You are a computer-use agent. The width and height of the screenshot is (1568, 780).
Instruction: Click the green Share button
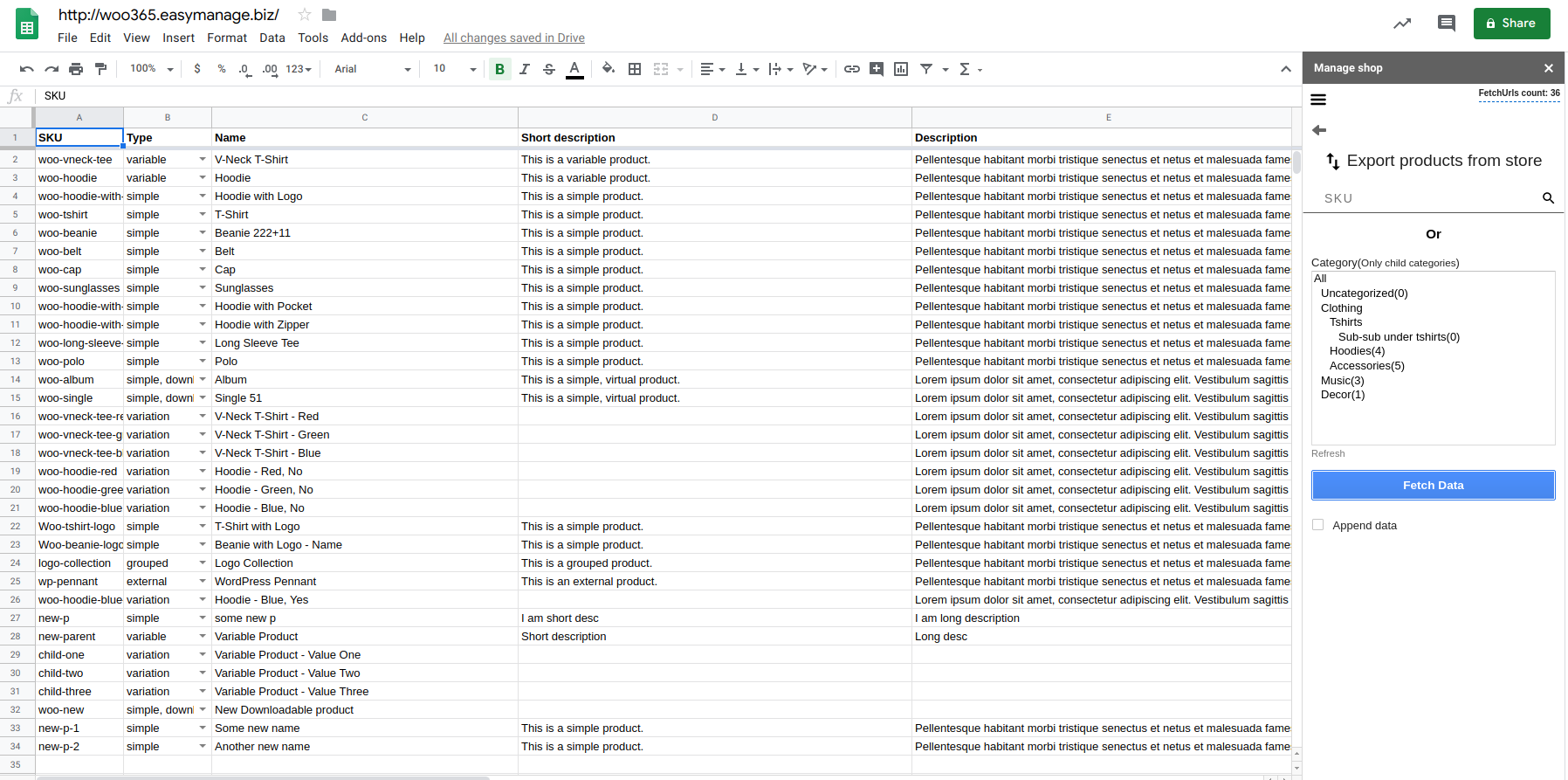pyautogui.click(x=1511, y=24)
